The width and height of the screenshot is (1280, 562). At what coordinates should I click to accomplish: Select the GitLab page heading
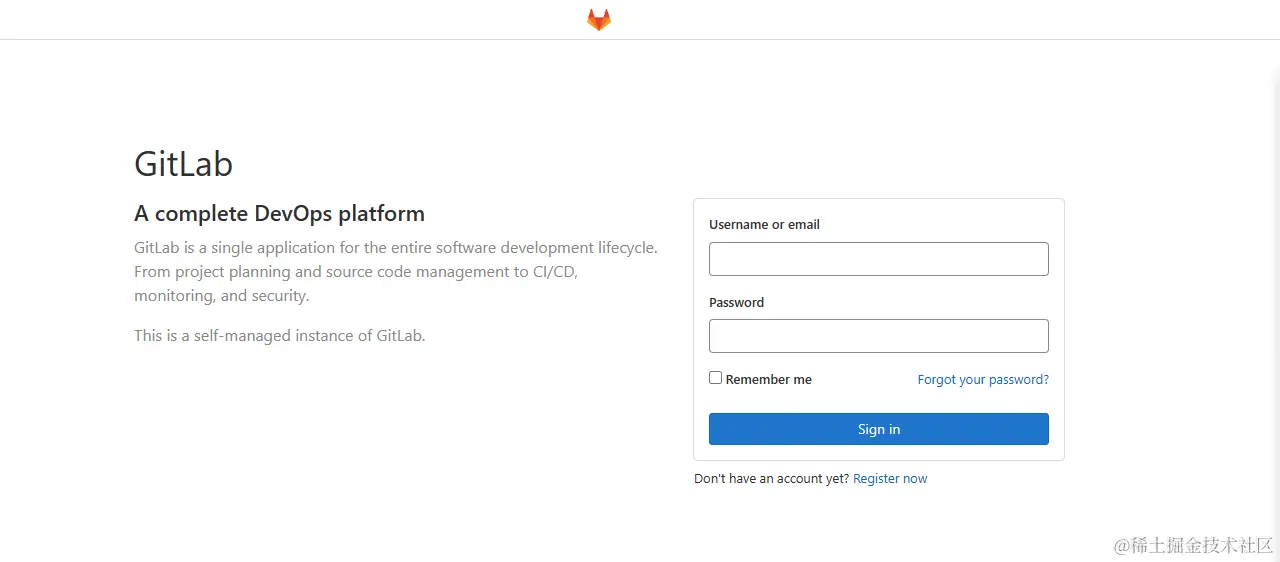[x=184, y=164]
